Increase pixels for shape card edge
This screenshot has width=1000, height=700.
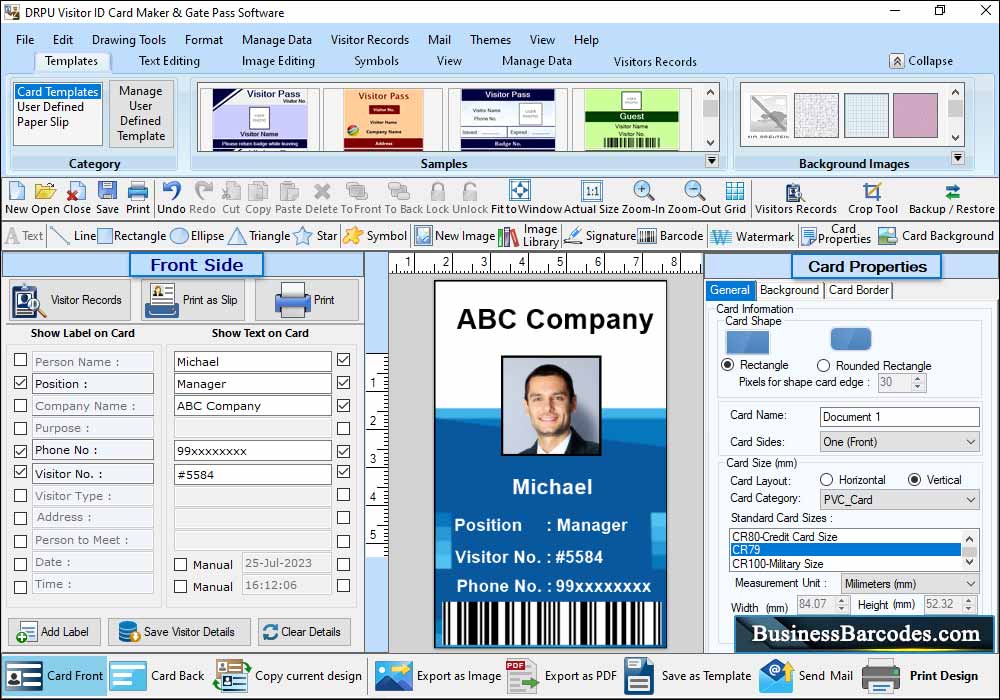917,378
